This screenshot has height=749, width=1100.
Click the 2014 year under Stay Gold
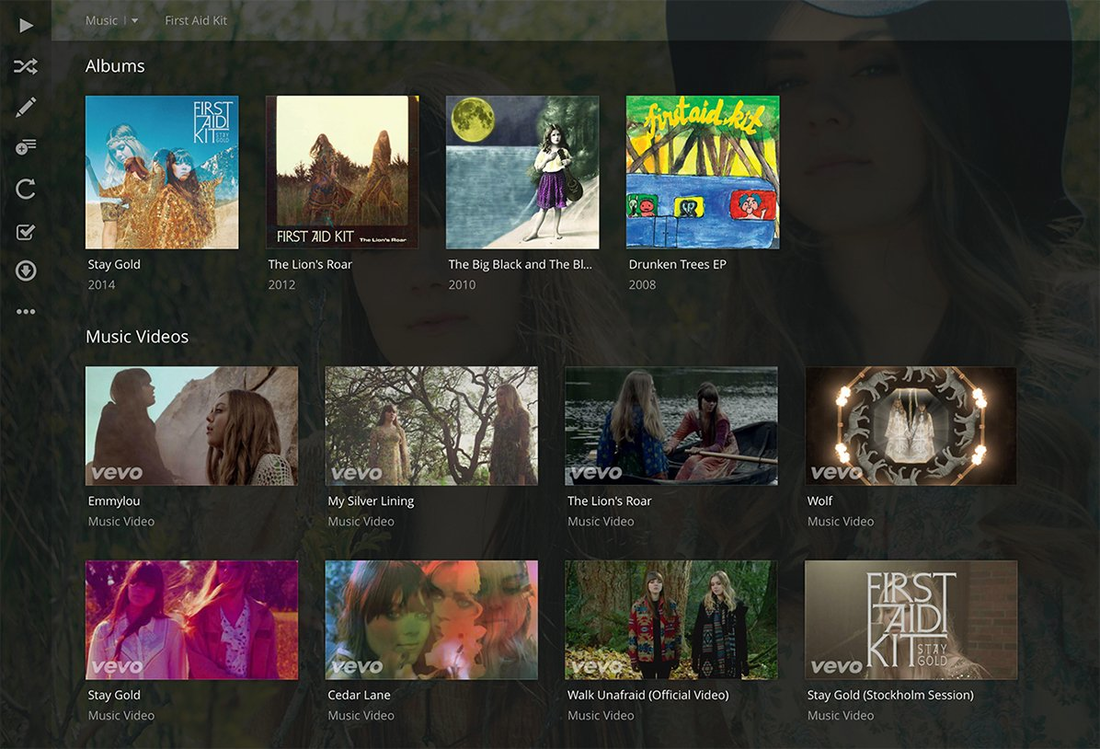coord(102,285)
